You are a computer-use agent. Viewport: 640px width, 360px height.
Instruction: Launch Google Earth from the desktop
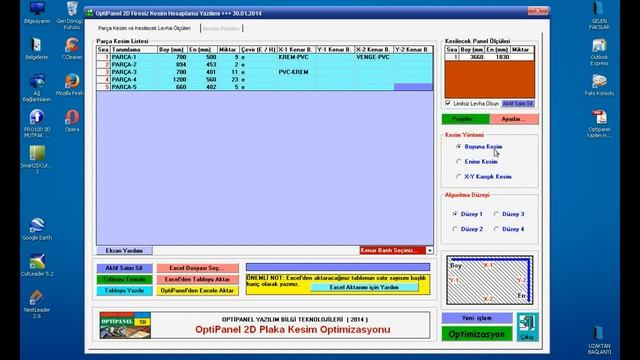point(37,229)
